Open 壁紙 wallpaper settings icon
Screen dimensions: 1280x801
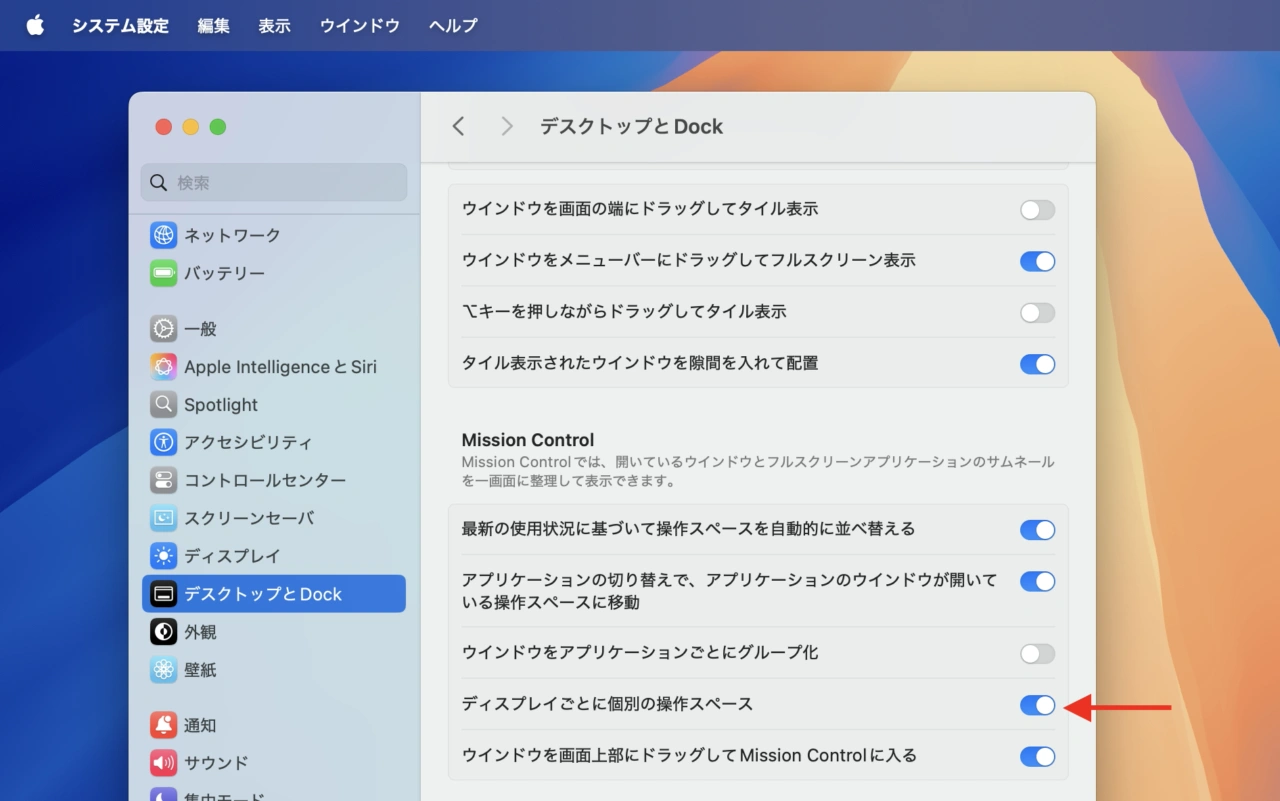coord(164,670)
